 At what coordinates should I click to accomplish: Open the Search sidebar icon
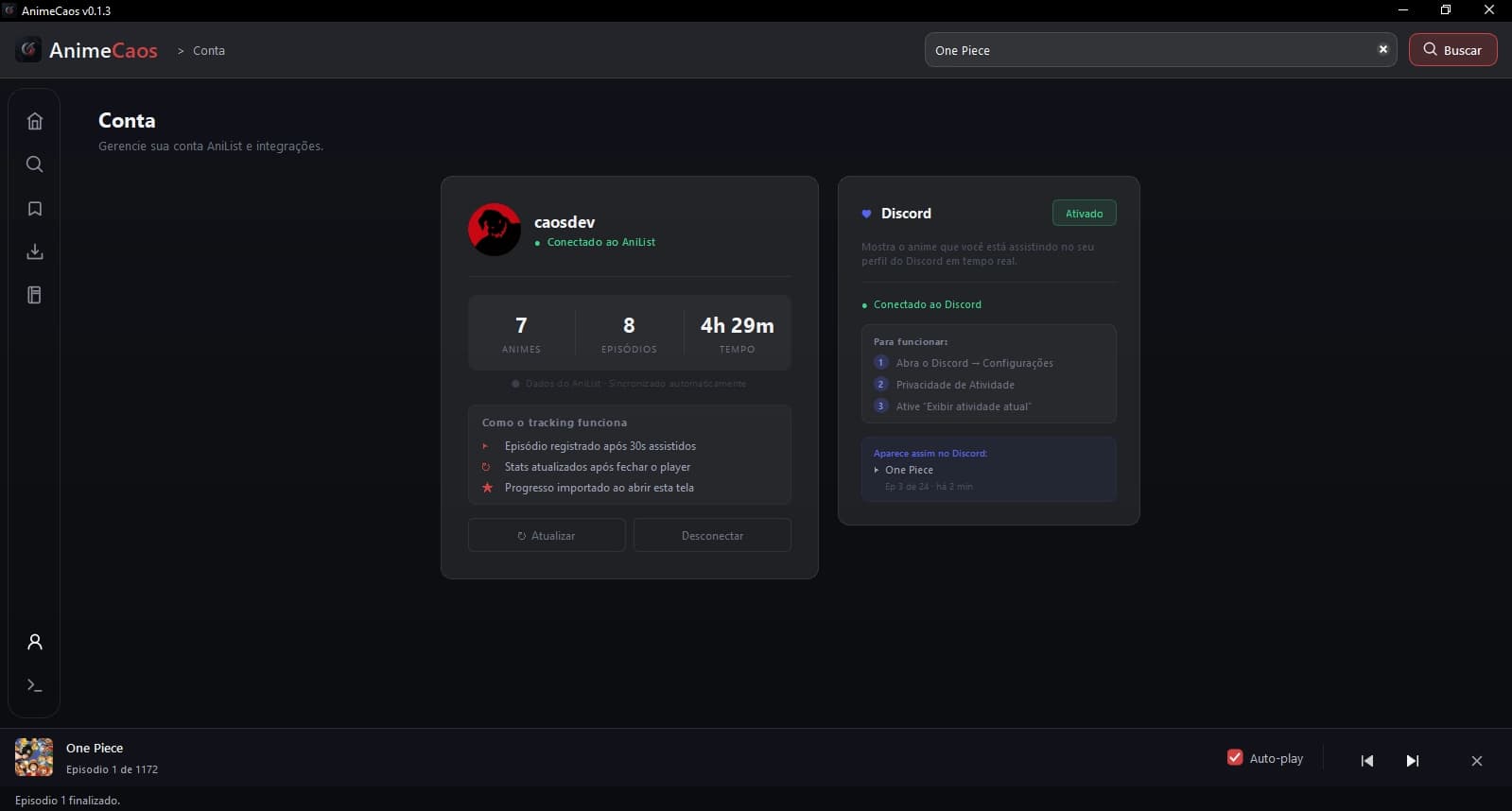tap(35, 164)
